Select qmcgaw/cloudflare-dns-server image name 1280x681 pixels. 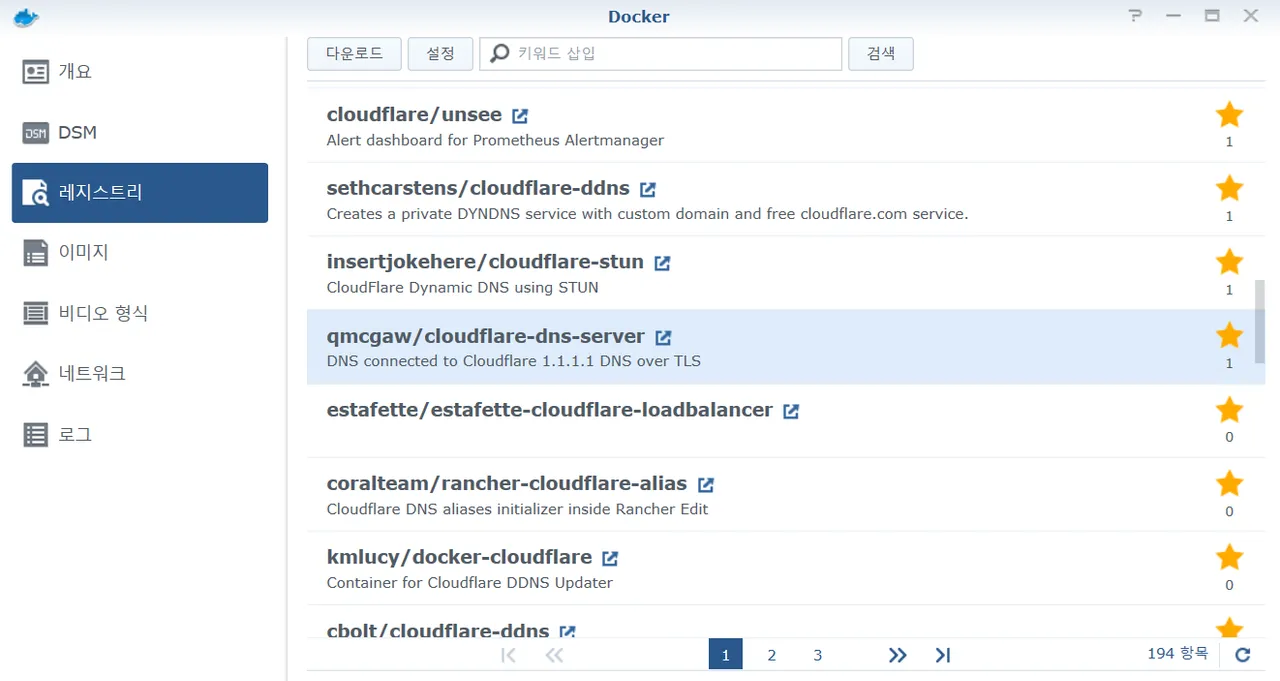tap(486, 336)
